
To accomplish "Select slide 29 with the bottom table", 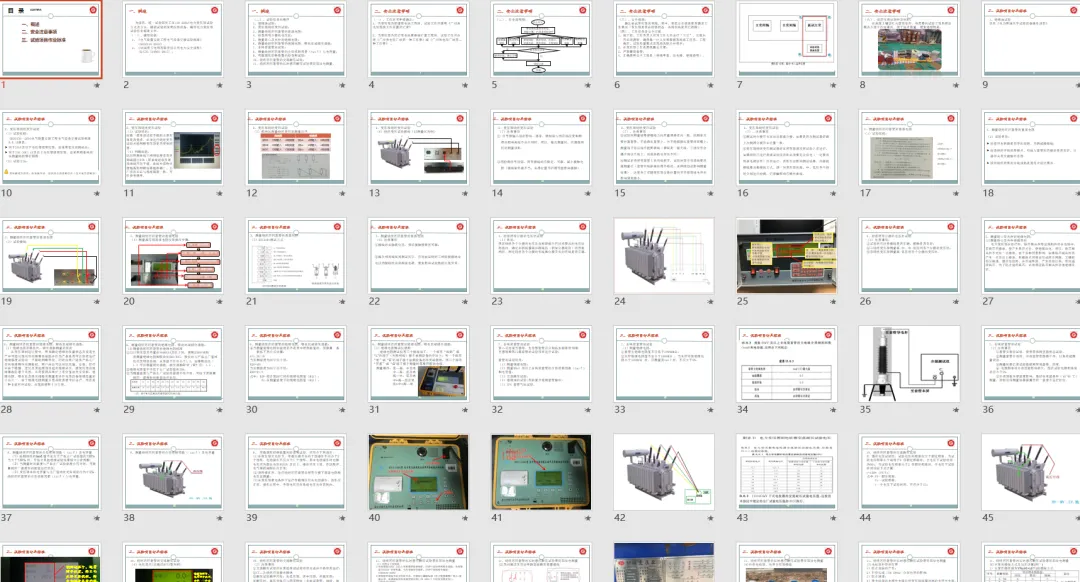I will 174,364.
